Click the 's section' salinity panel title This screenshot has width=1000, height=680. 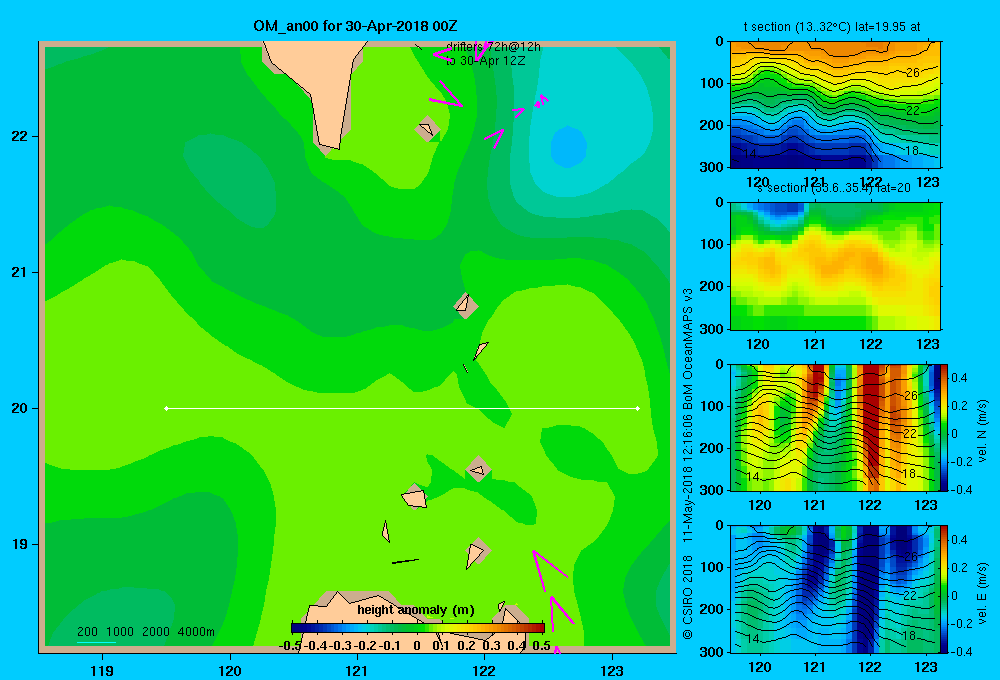[x=833, y=188]
